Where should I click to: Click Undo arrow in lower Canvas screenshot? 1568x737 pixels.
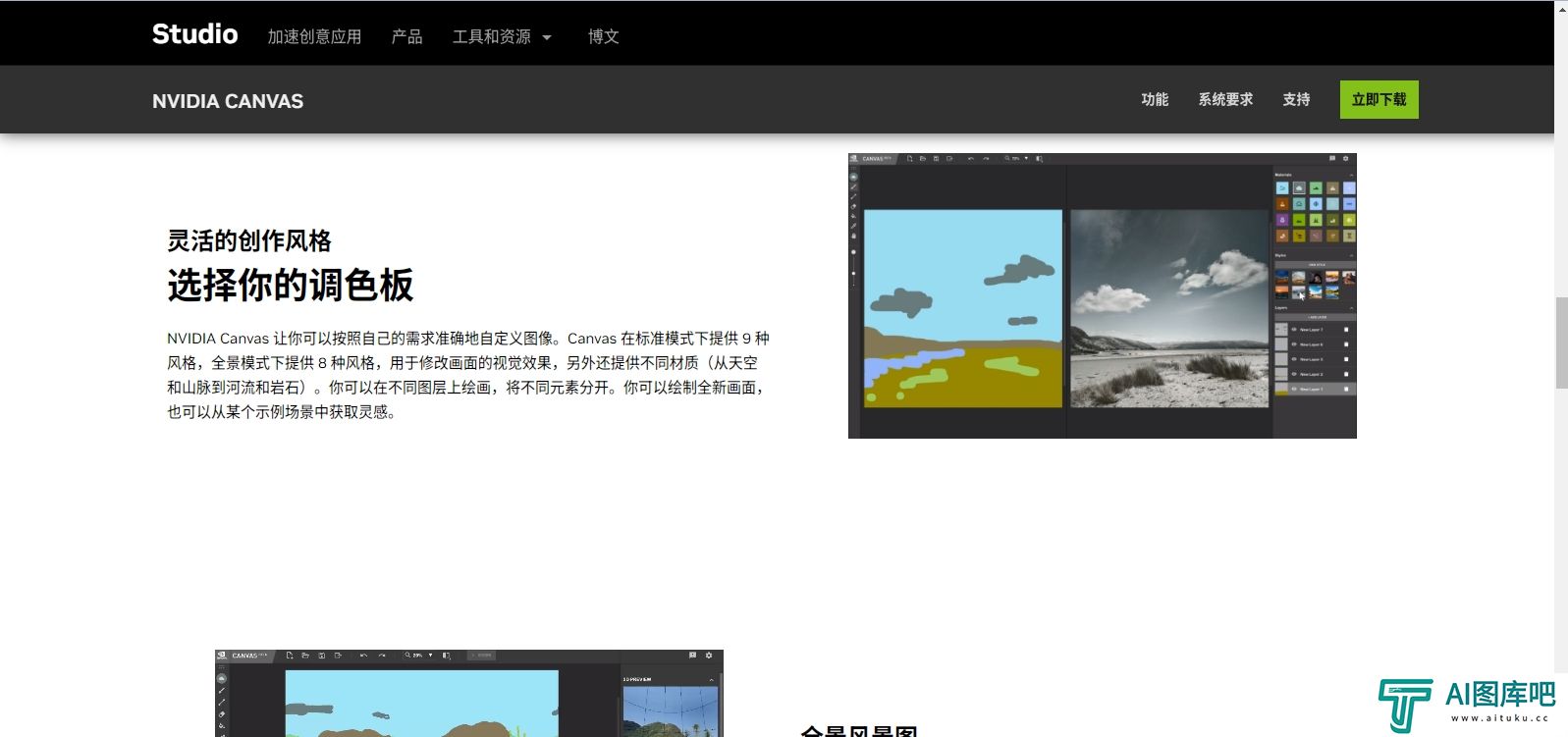click(x=363, y=656)
